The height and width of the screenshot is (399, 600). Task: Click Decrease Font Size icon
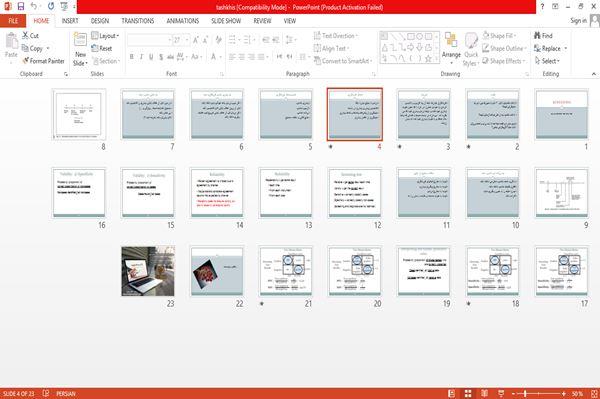coord(205,40)
